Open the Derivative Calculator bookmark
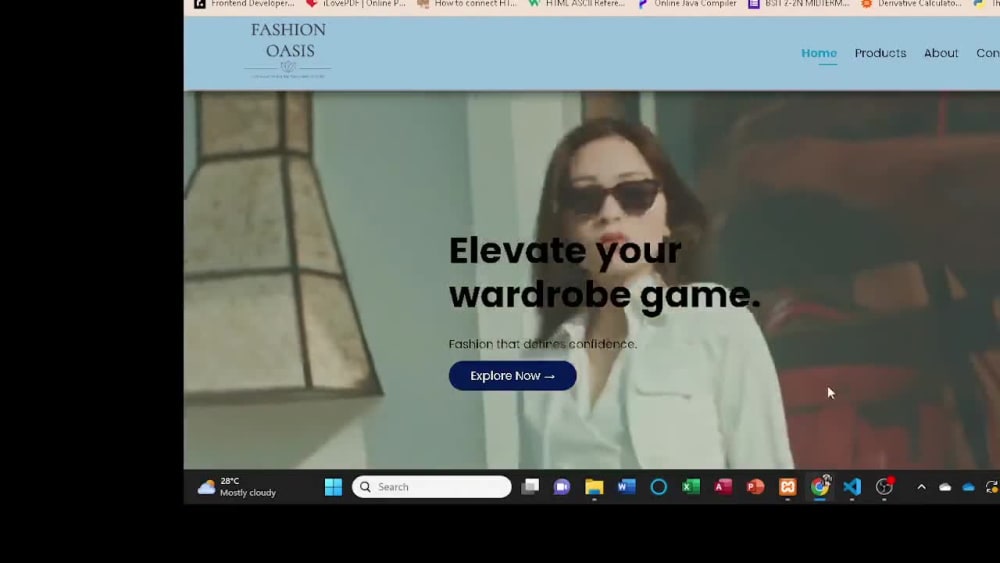Image resolution: width=1000 pixels, height=563 pixels. (912, 4)
